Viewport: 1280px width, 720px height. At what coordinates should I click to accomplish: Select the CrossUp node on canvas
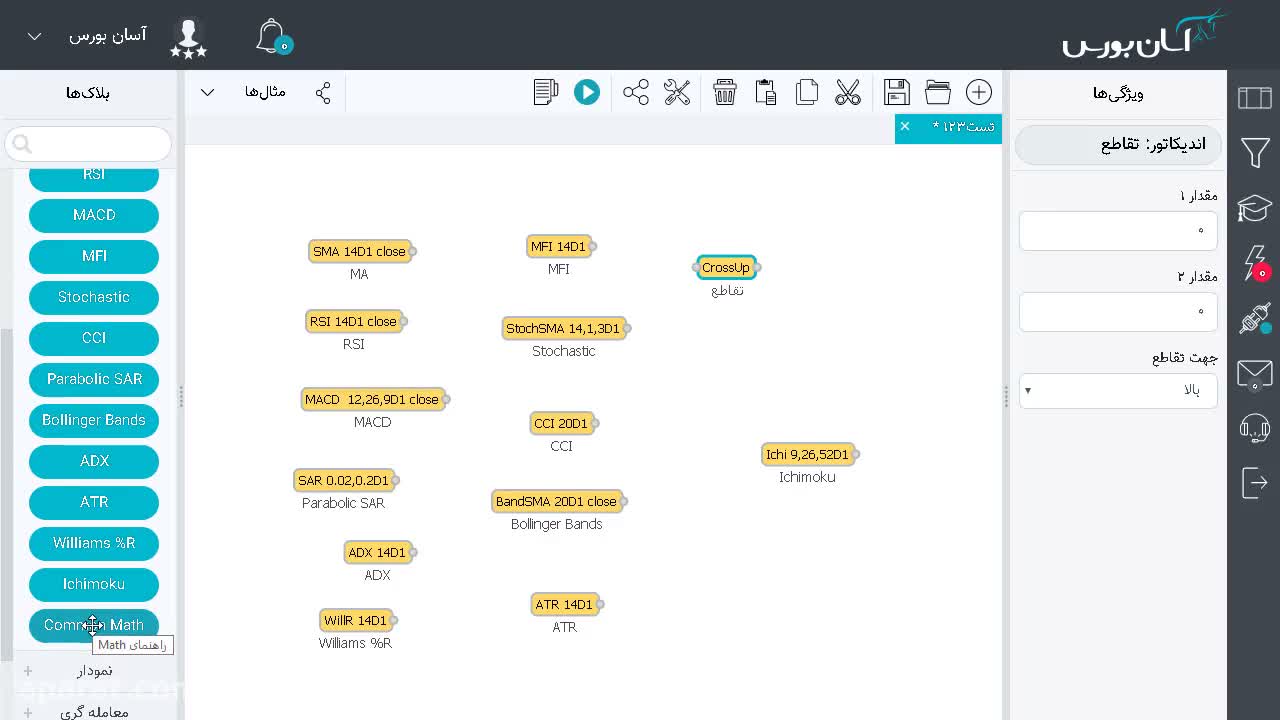(x=726, y=267)
